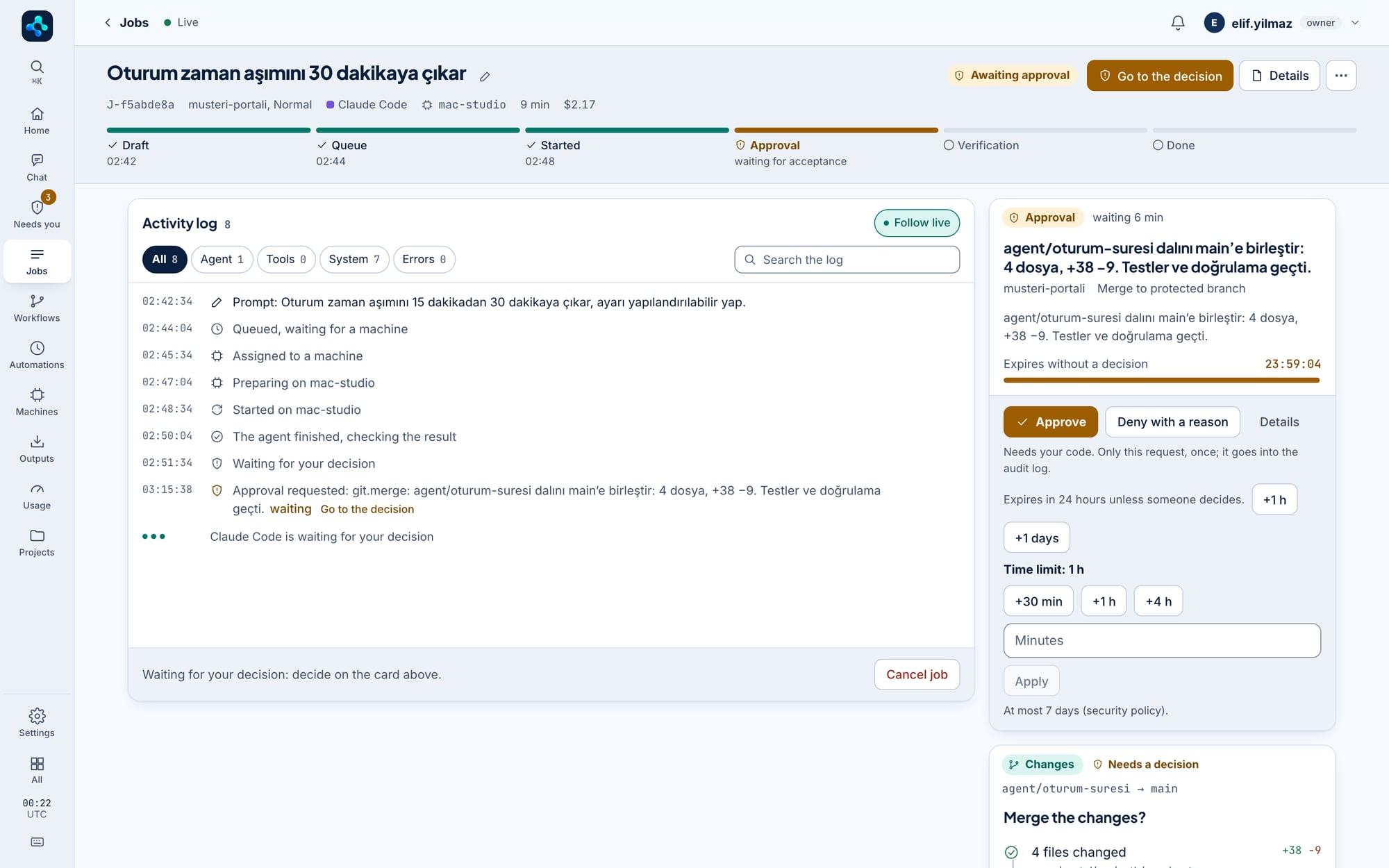Image resolution: width=1389 pixels, height=868 pixels.
Task: Click the Draft stage progress bar
Action: [x=208, y=130]
